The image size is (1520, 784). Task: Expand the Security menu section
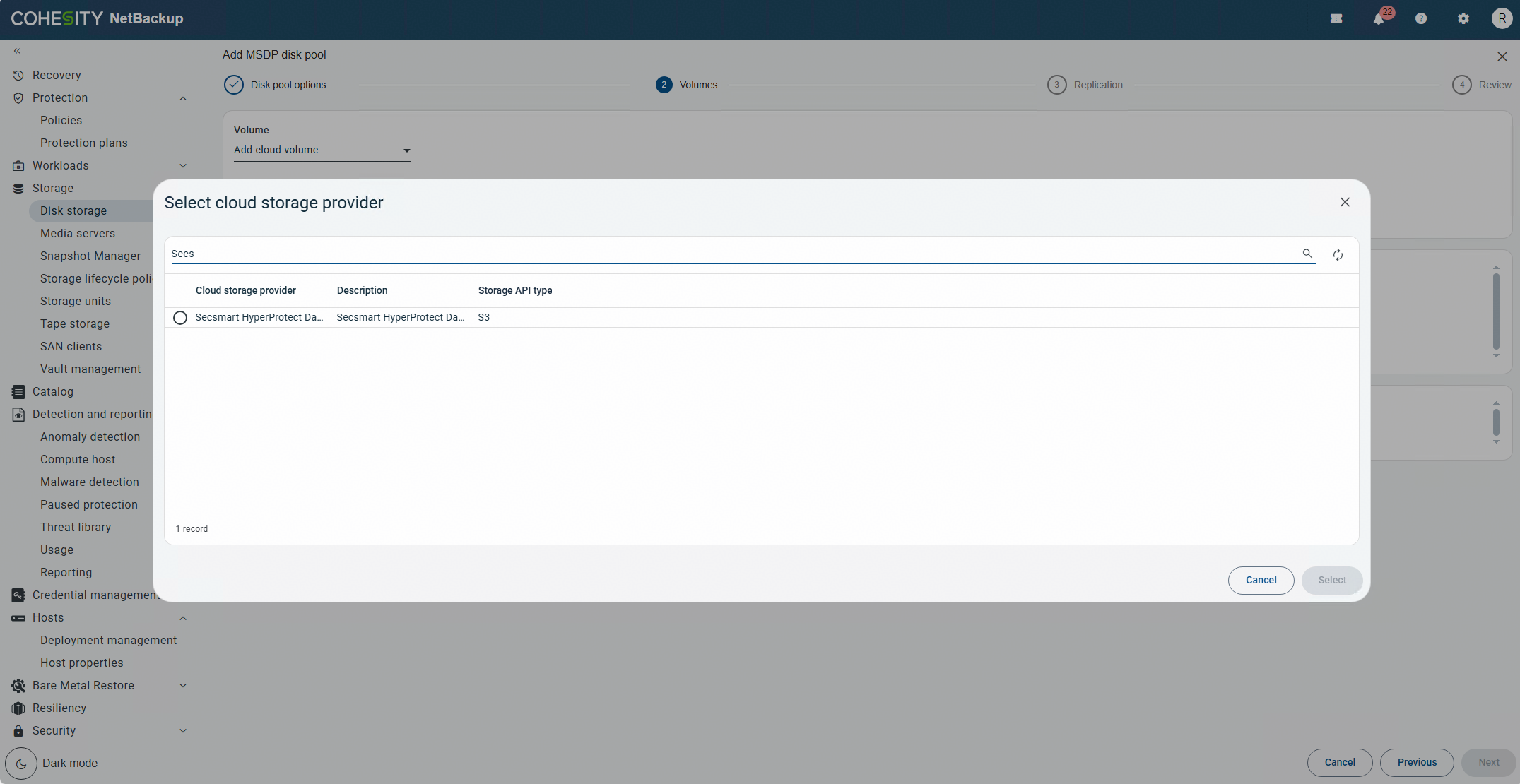[183, 731]
